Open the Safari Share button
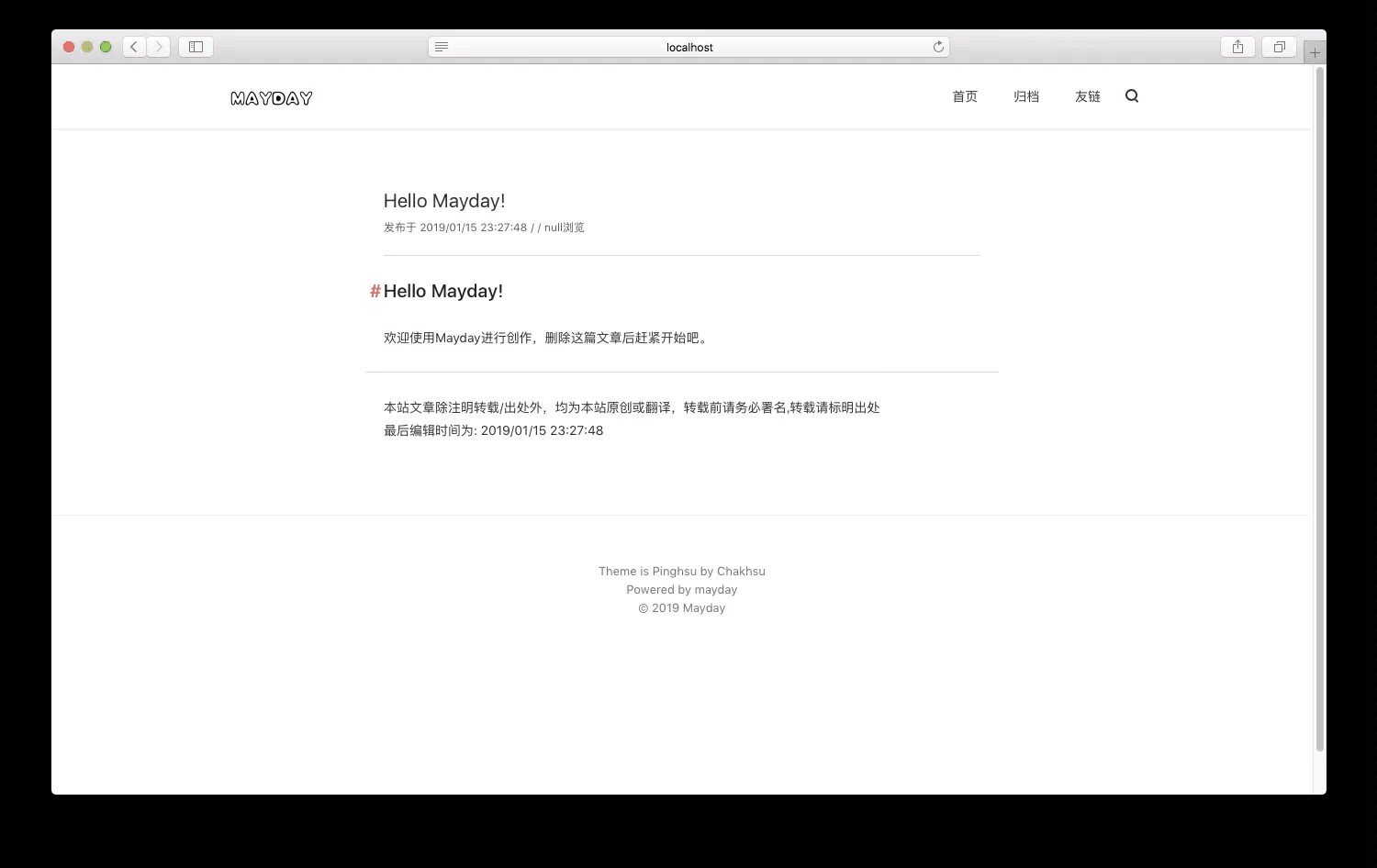This screenshot has height=868, width=1377. [1237, 47]
